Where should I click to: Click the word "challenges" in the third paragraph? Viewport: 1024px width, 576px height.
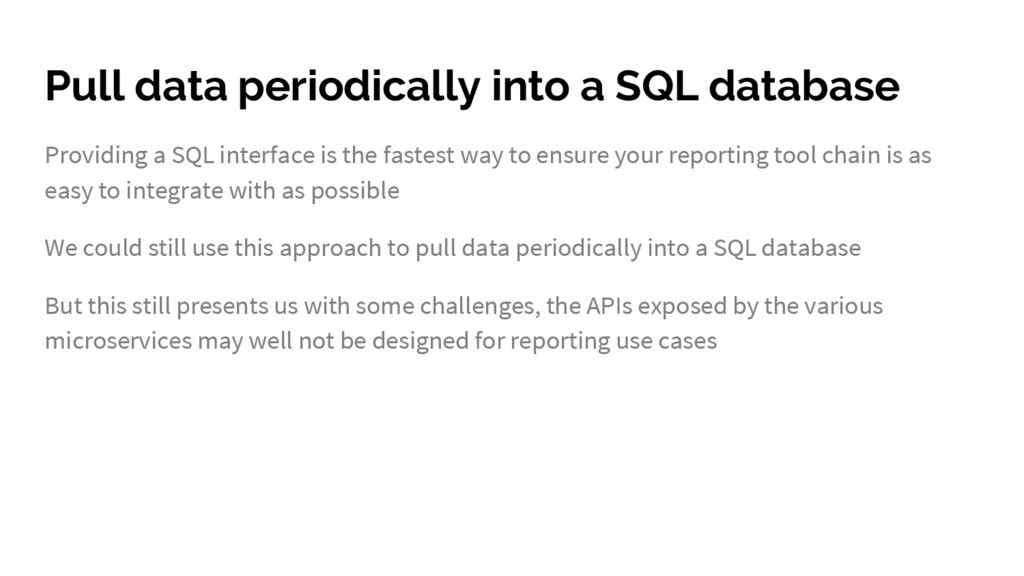pyautogui.click(x=479, y=306)
